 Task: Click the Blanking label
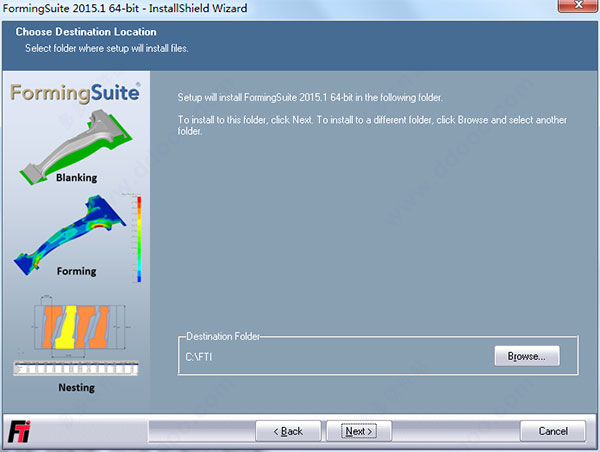pos(77,178)
